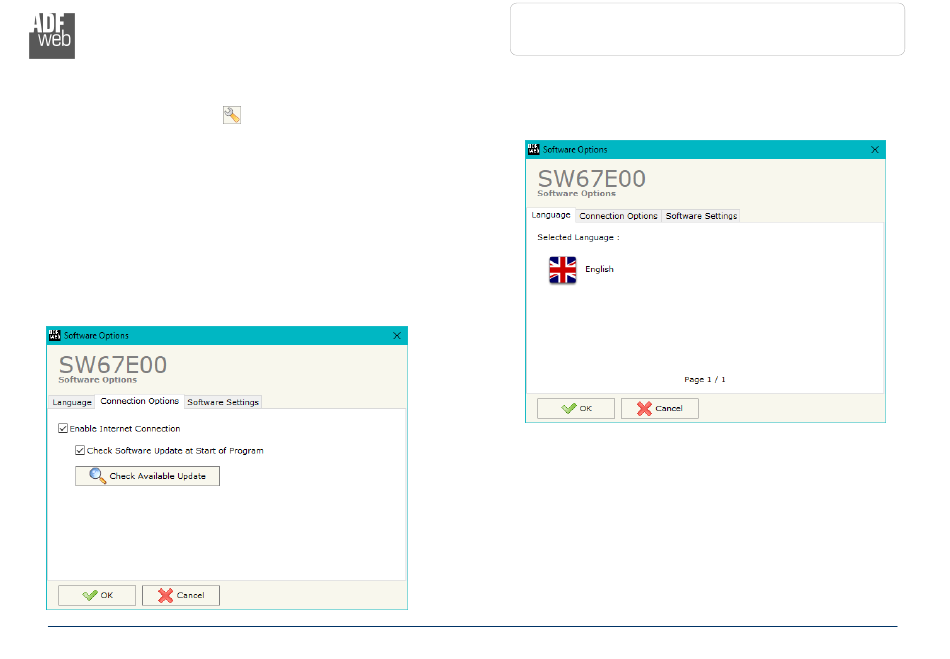Toggle Enable Internet Connection checkbox
Screen dimensions: 950x659
coord(62,429)
